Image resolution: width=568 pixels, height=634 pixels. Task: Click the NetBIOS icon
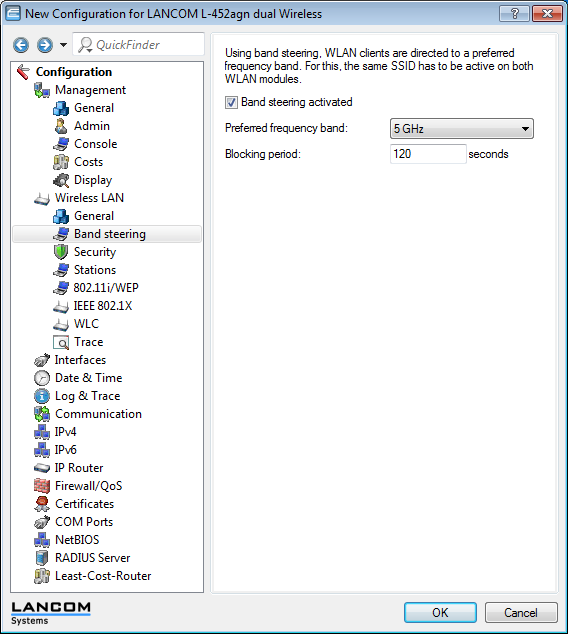pyautogui.click(x=42, y=540)
